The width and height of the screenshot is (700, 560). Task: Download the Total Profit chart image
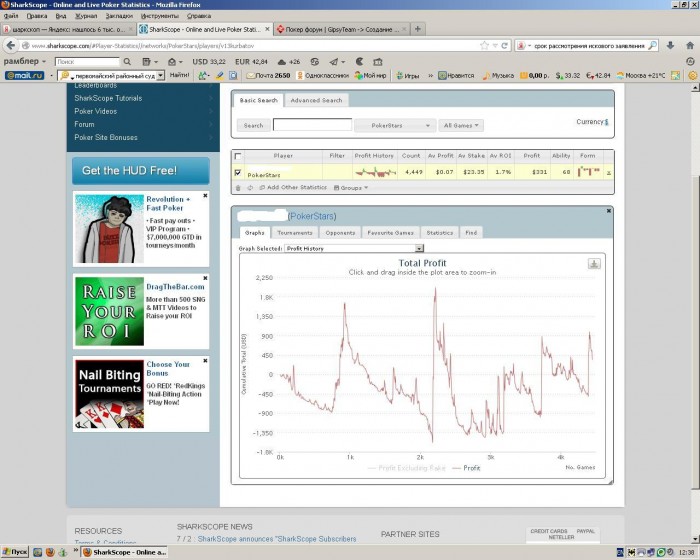[x=594, y=263]
